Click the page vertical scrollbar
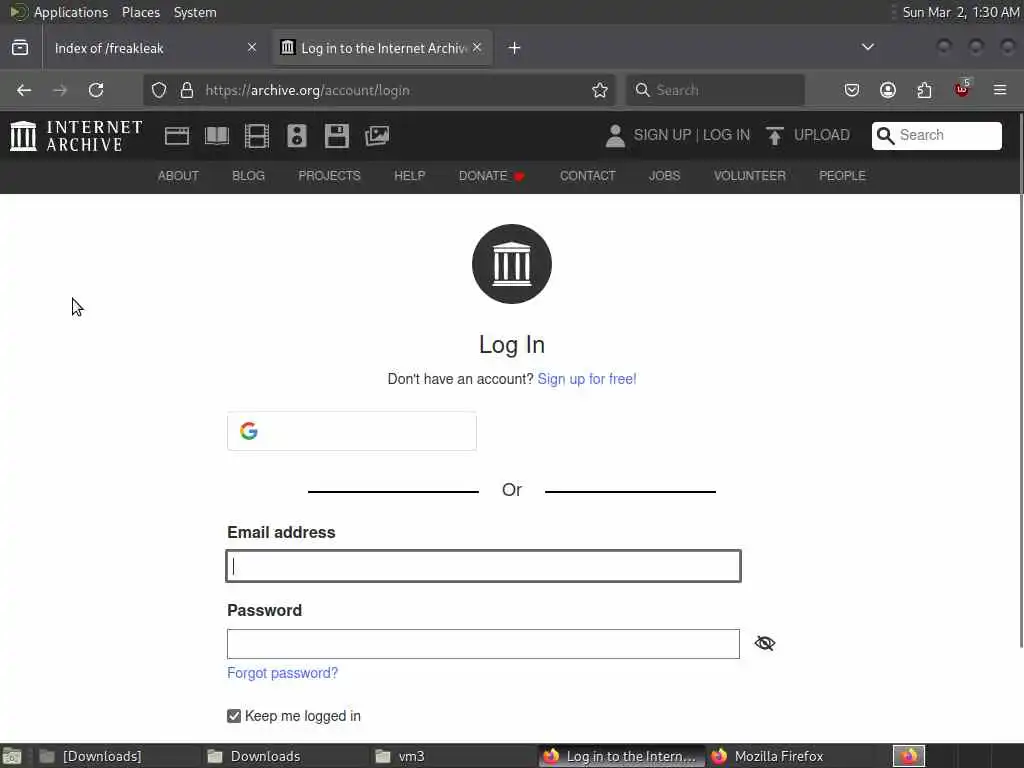 point(1020,379)
